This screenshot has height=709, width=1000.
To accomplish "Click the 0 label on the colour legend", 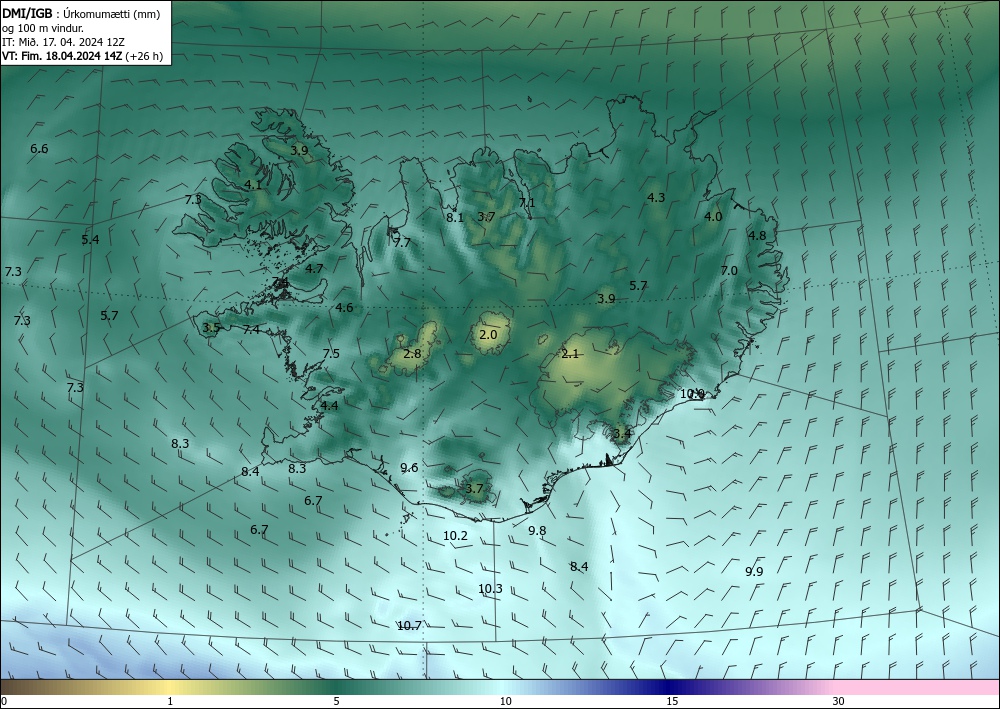I will (x=4, y=702).
